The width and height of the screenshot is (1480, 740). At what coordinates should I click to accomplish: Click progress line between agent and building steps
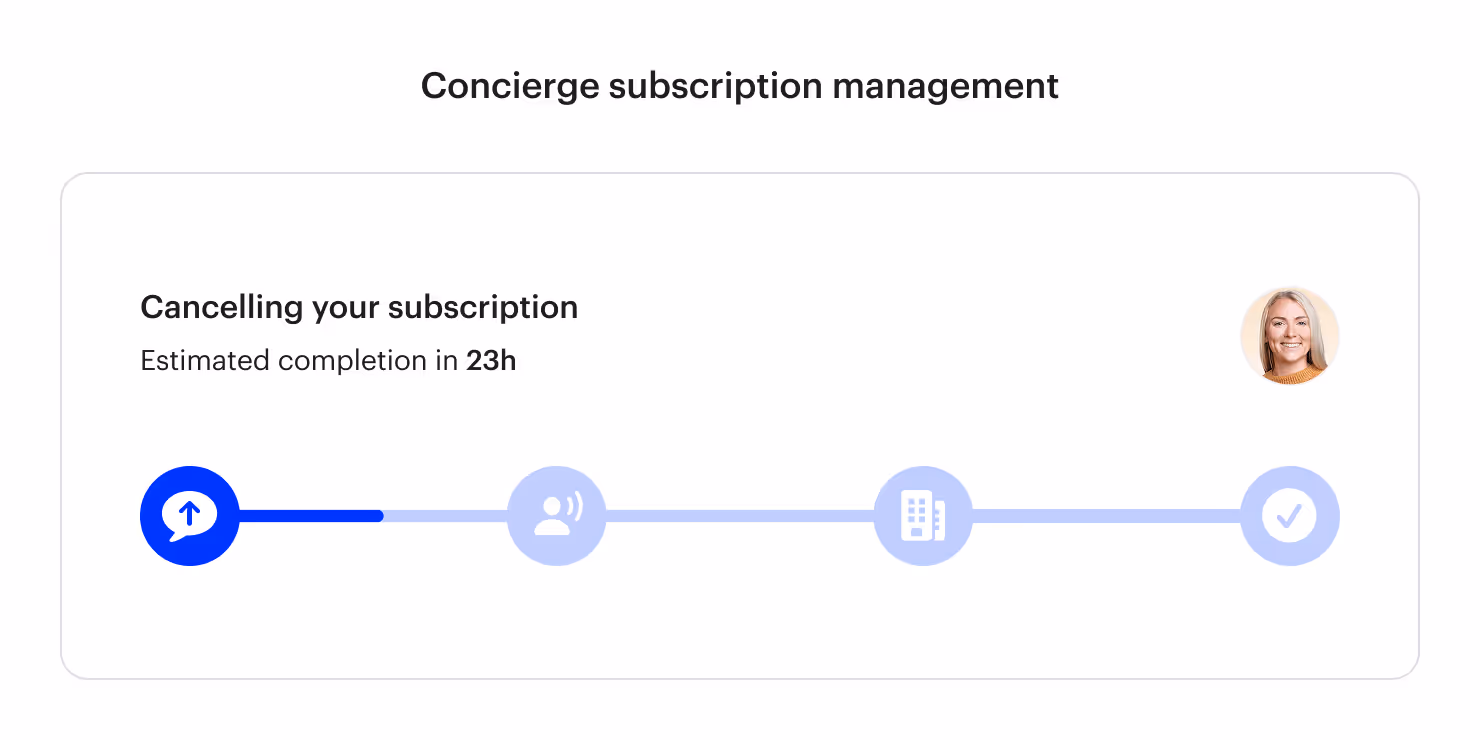click(740, 516)
